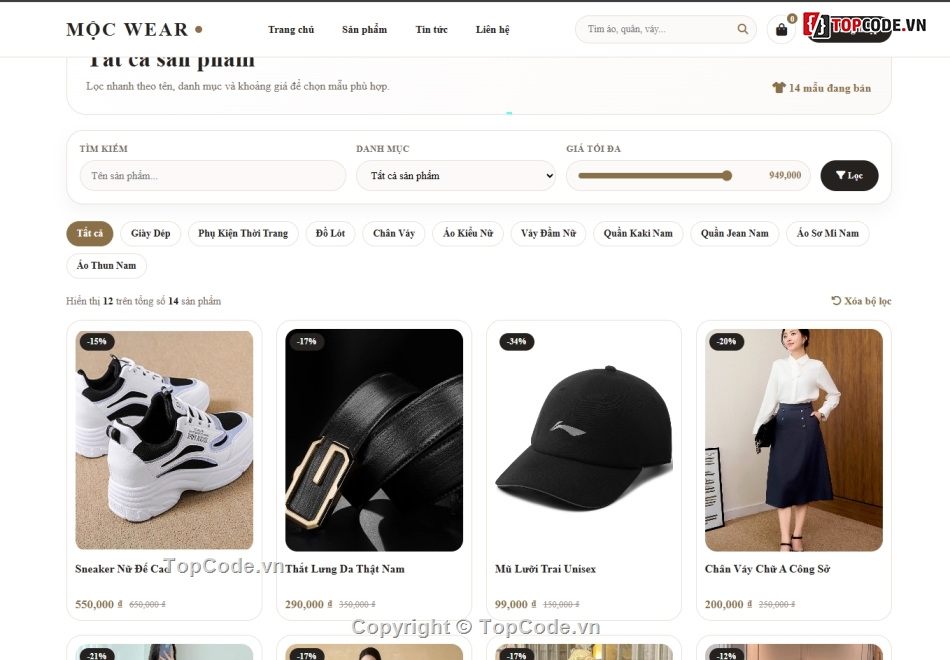Open Trang chủ menu item
The height and width of the screenshot is (660, 950).
tap(291, 29)
